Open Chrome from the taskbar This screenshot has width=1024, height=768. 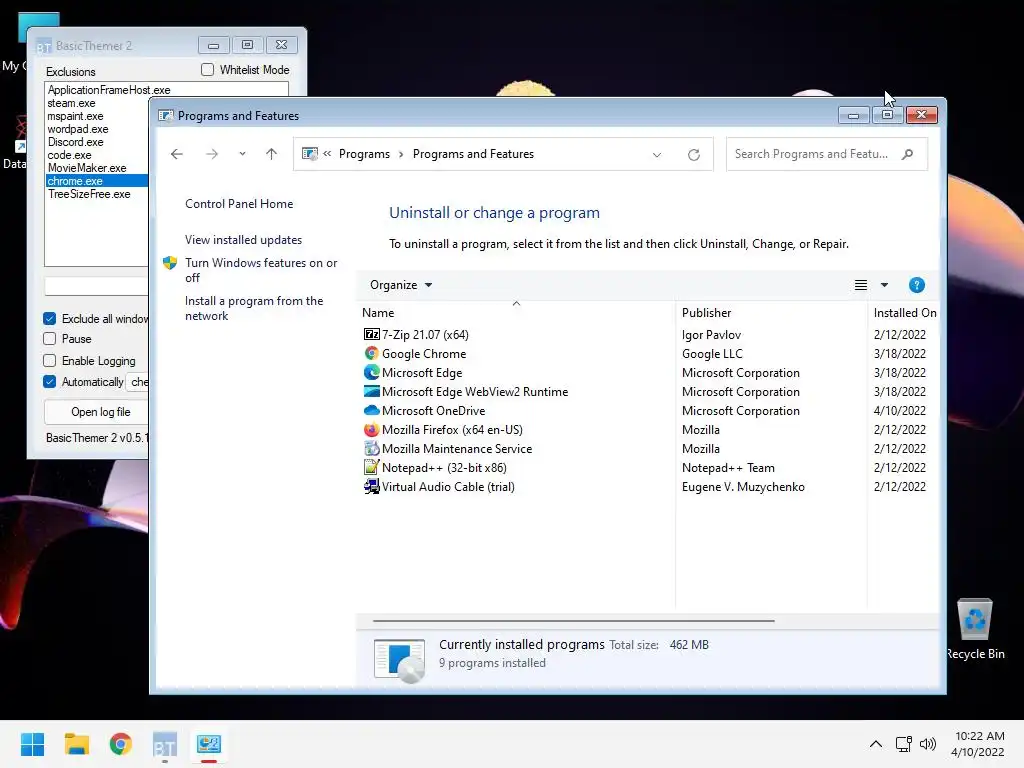120,744
